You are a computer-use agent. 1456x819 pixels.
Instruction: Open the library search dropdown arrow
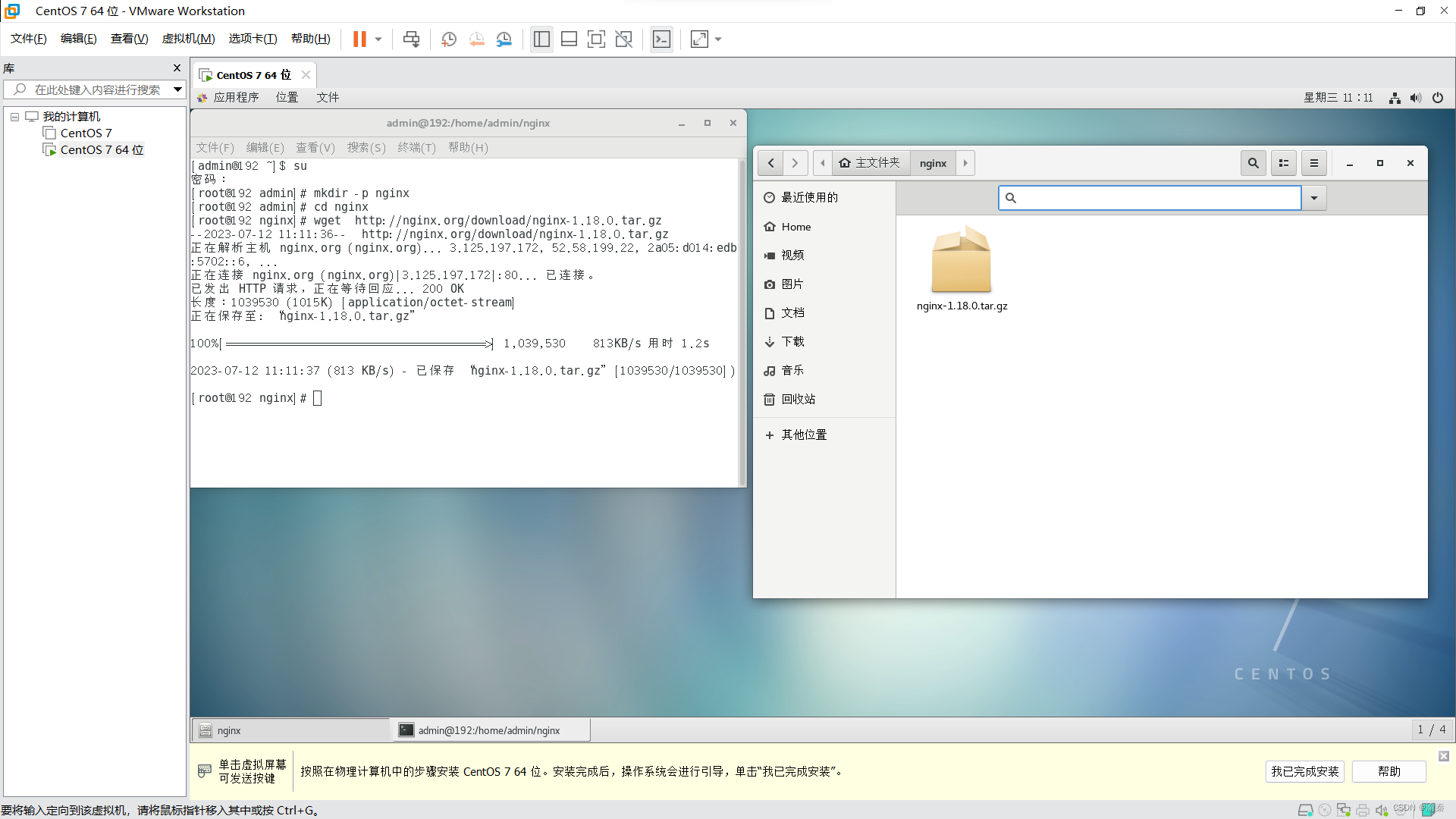pyautogui.click(x=177, y=89)
